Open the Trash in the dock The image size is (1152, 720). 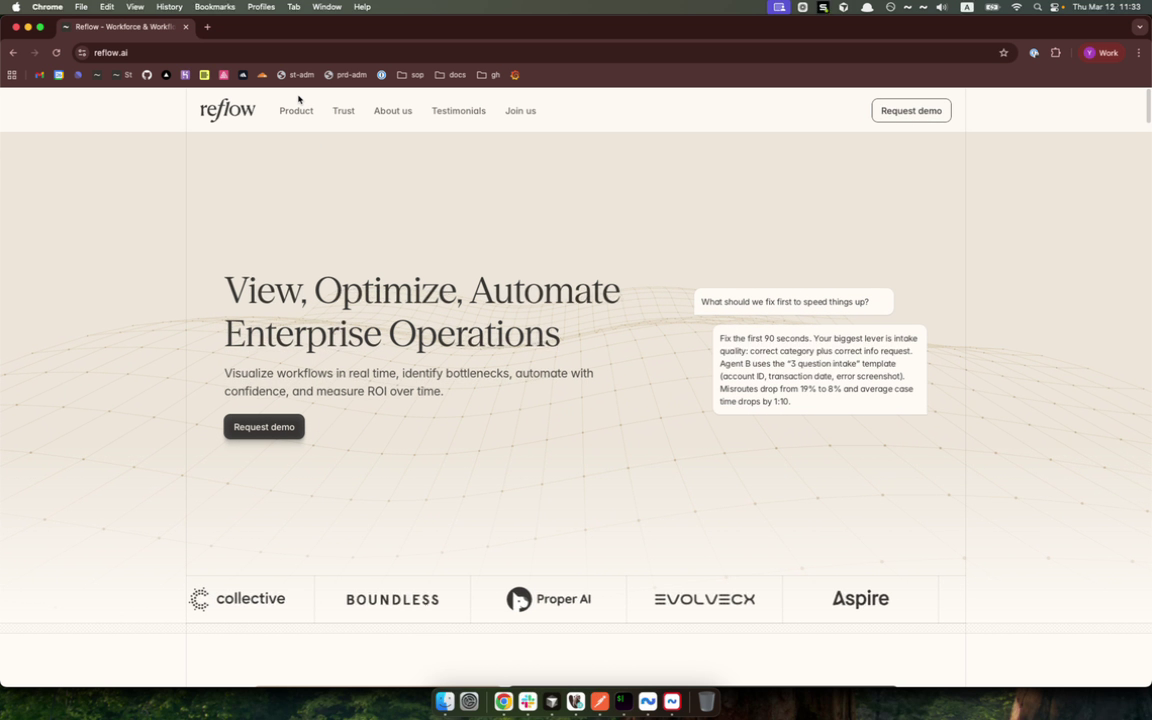point(706,702)
